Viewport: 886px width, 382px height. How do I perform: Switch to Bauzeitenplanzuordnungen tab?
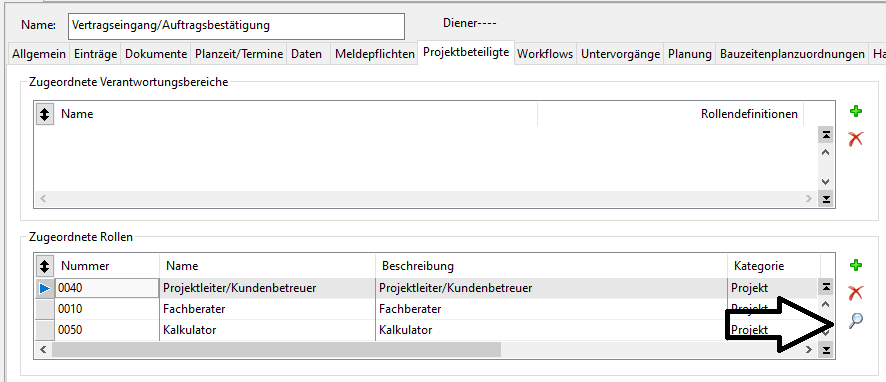(x=792, y=54)
